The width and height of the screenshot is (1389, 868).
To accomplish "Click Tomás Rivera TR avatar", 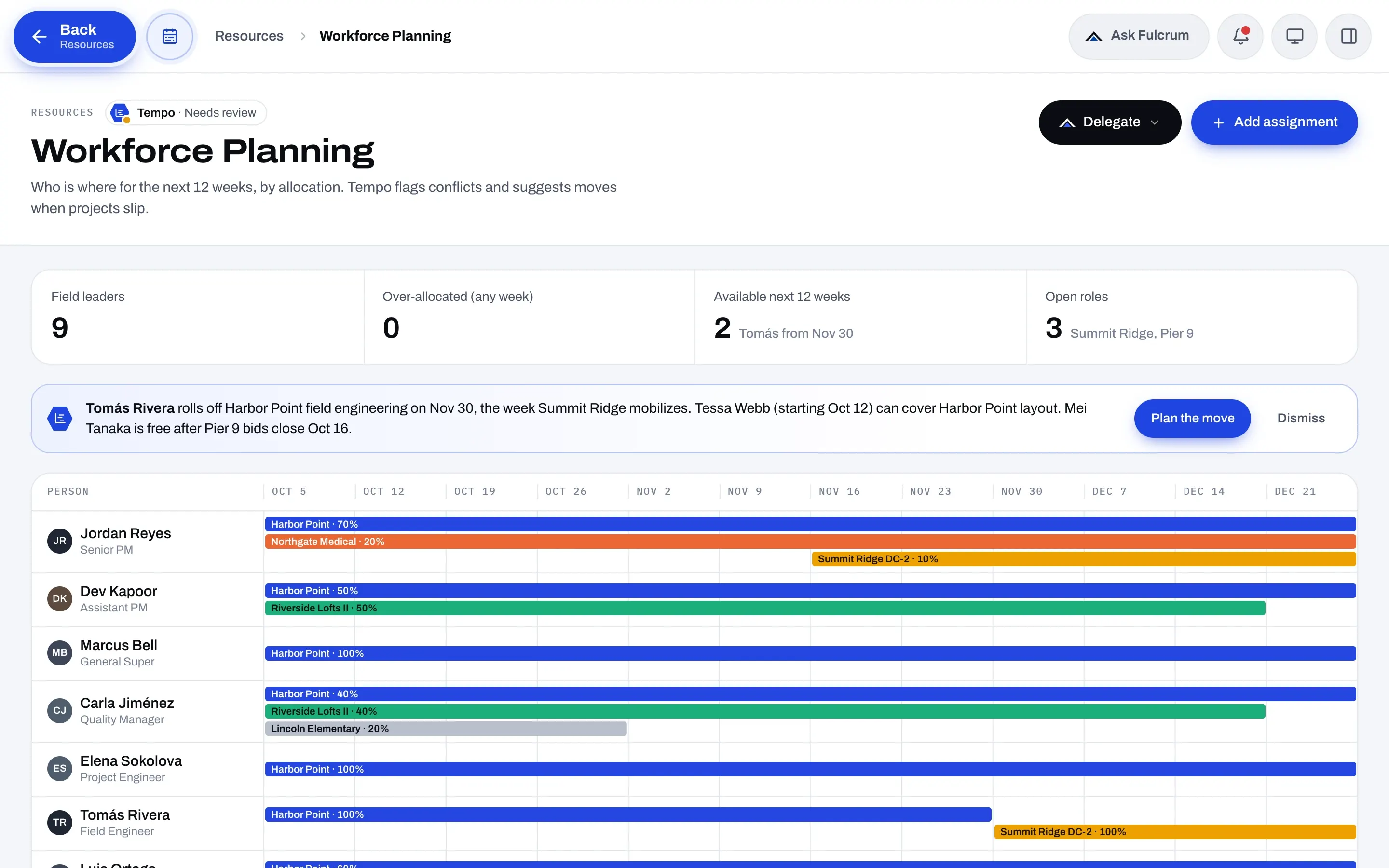I will click(x=60, y=823).
